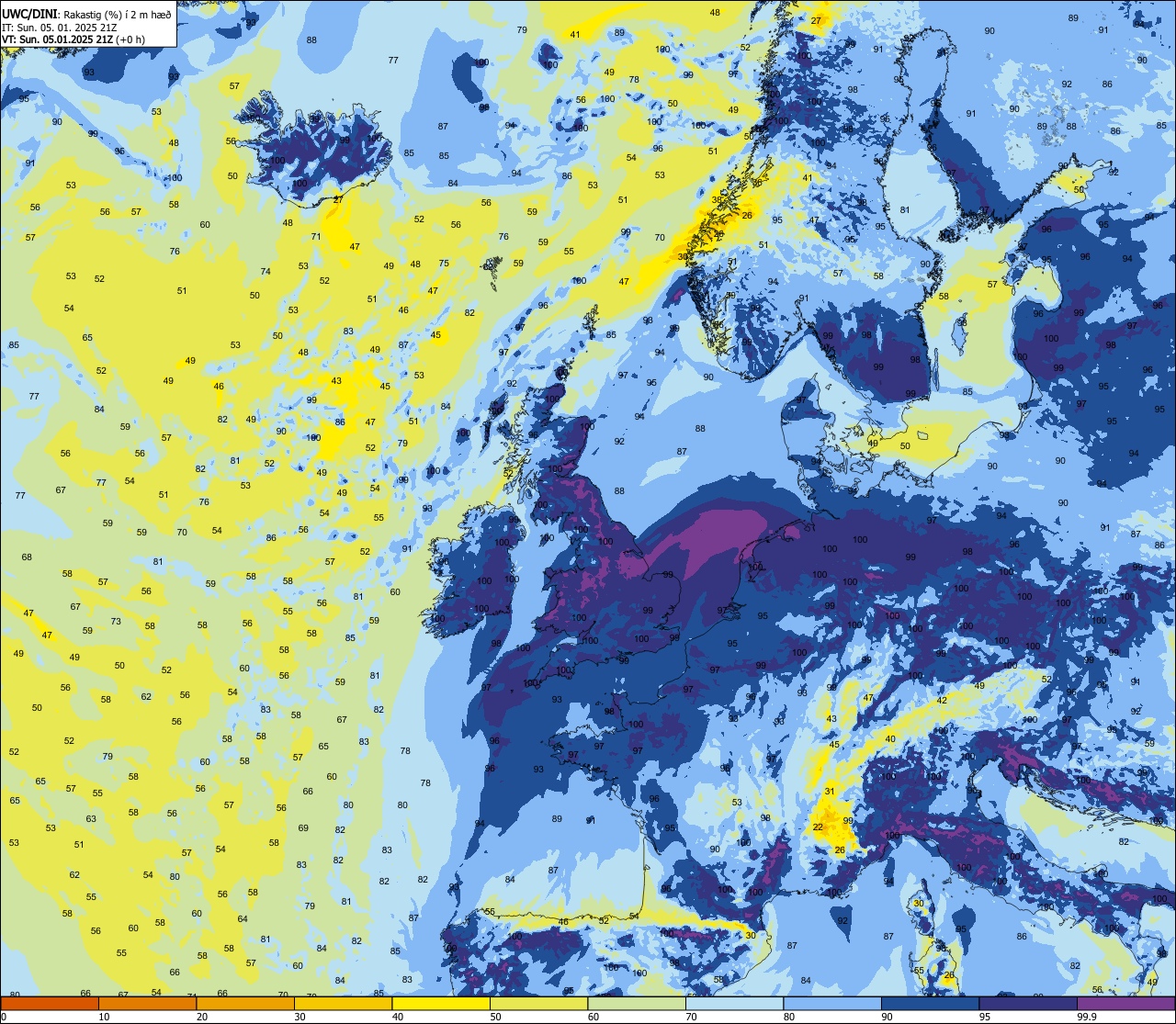Click the navy 95–99.9% legend swatch

pyautogui.click(x=1028, y=1003)
